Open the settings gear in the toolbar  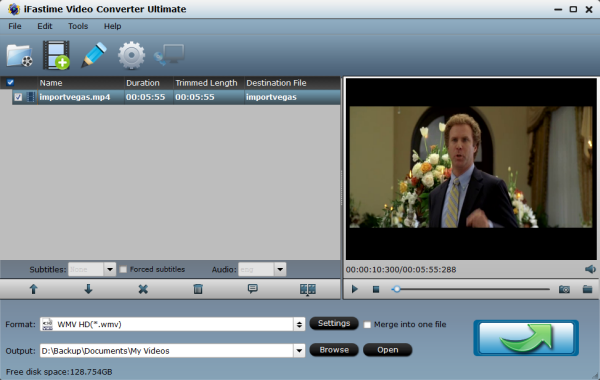click(131, 55)
